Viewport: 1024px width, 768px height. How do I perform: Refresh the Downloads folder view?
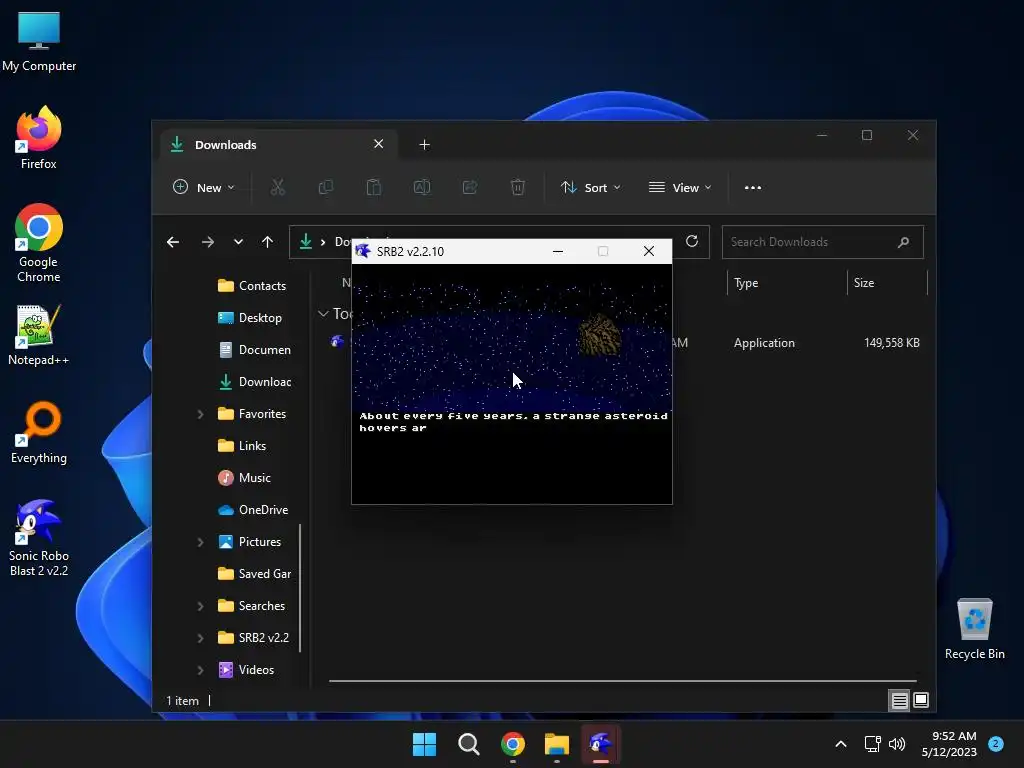[x=692, y=242]
